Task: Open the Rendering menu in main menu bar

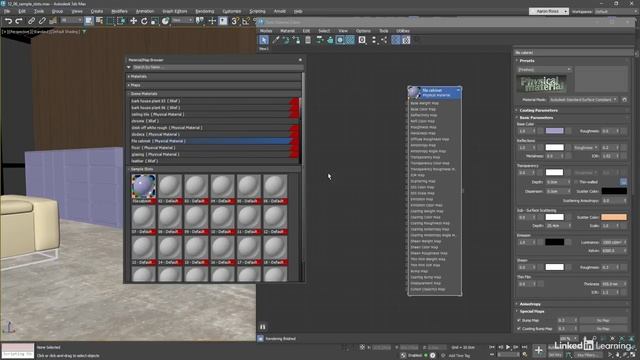Action: 204,11
